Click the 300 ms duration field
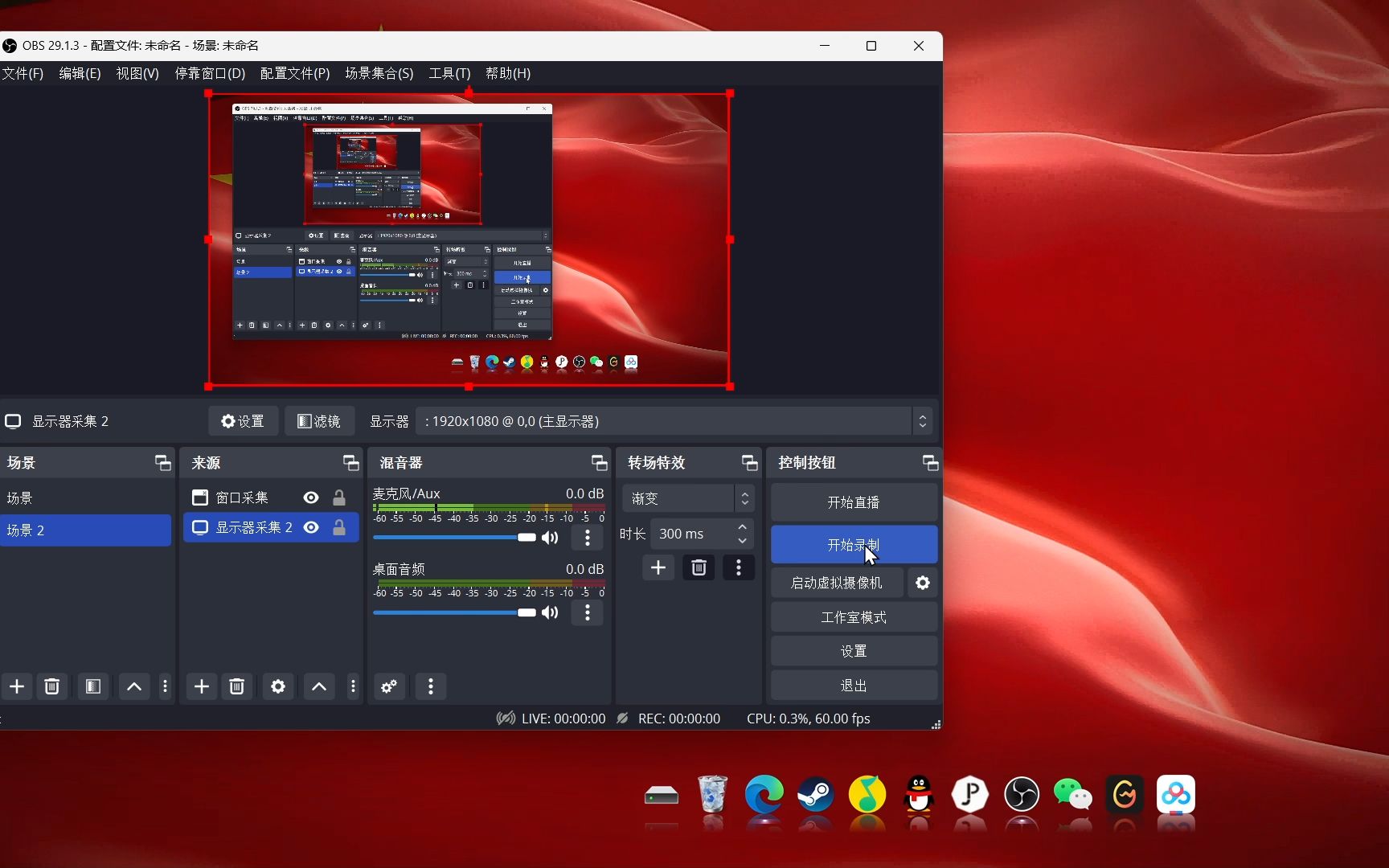 pyautogui.click(x=693, y=534)
